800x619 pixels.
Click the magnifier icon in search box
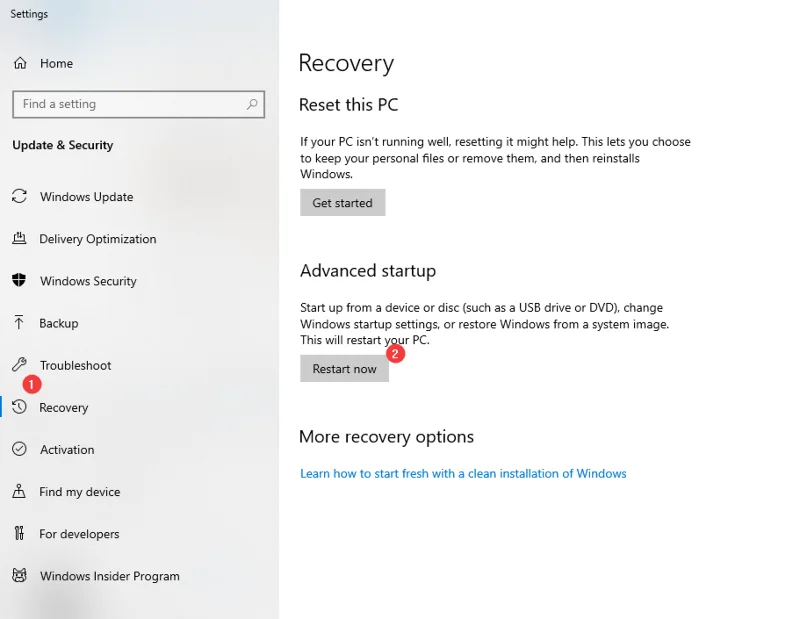[252, 104]
